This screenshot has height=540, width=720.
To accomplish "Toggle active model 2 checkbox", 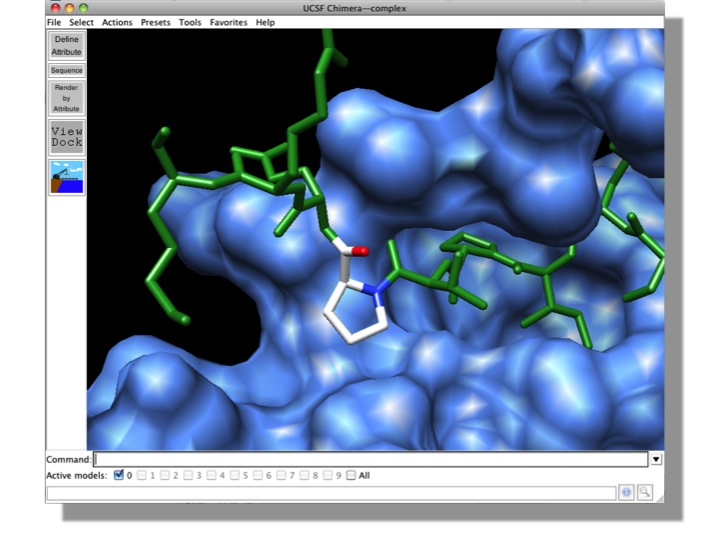I will [165, 475].
